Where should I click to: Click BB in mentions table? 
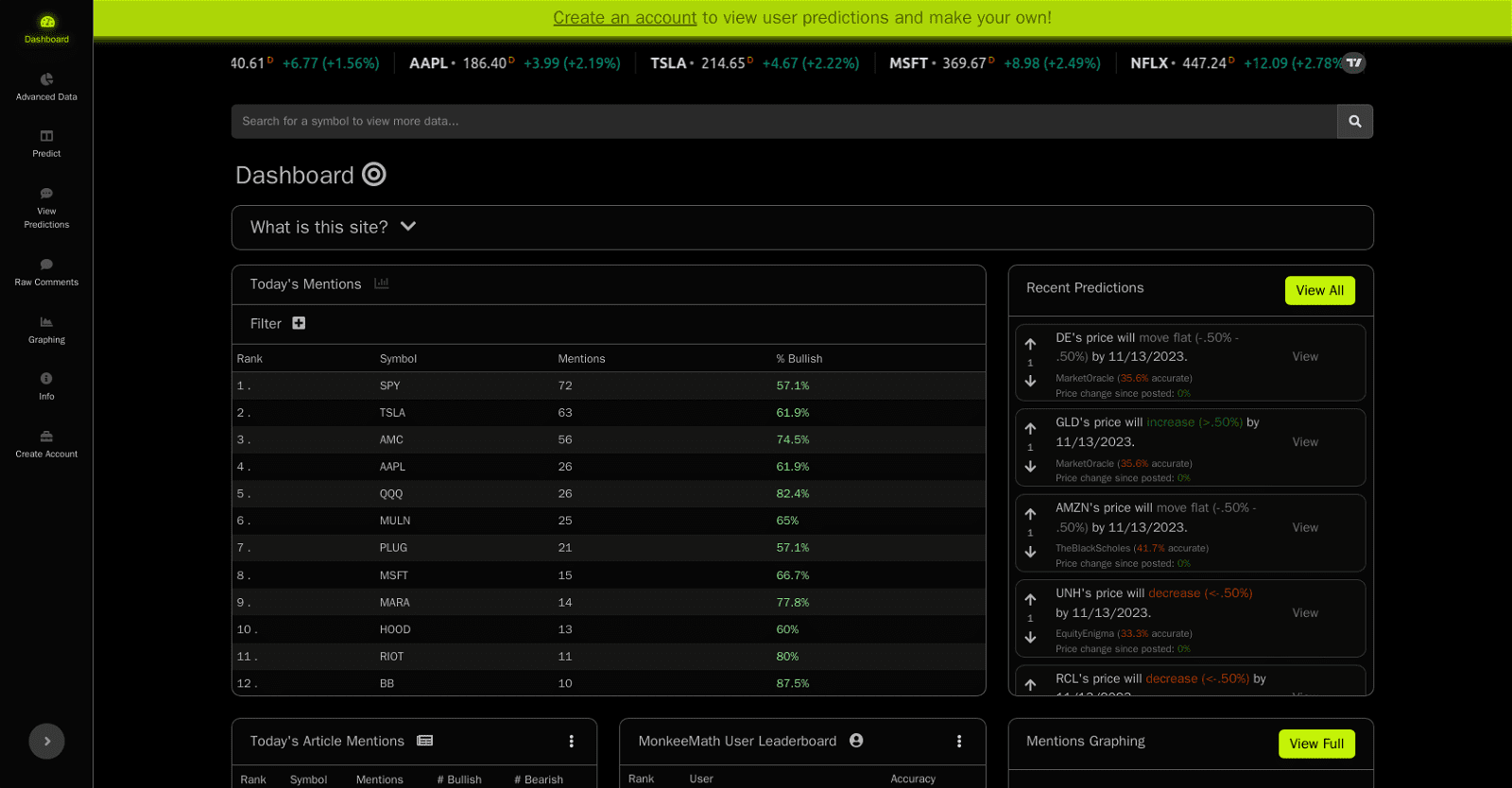(x=387, y=684)
